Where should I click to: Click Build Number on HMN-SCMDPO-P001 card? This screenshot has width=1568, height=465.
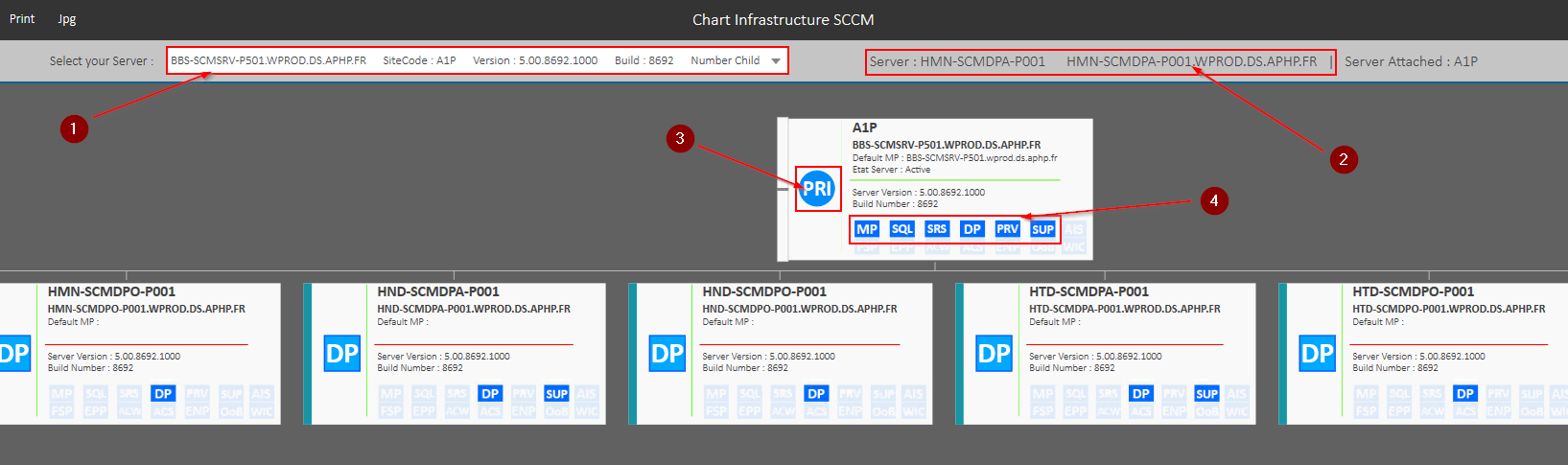coord(91,368)
